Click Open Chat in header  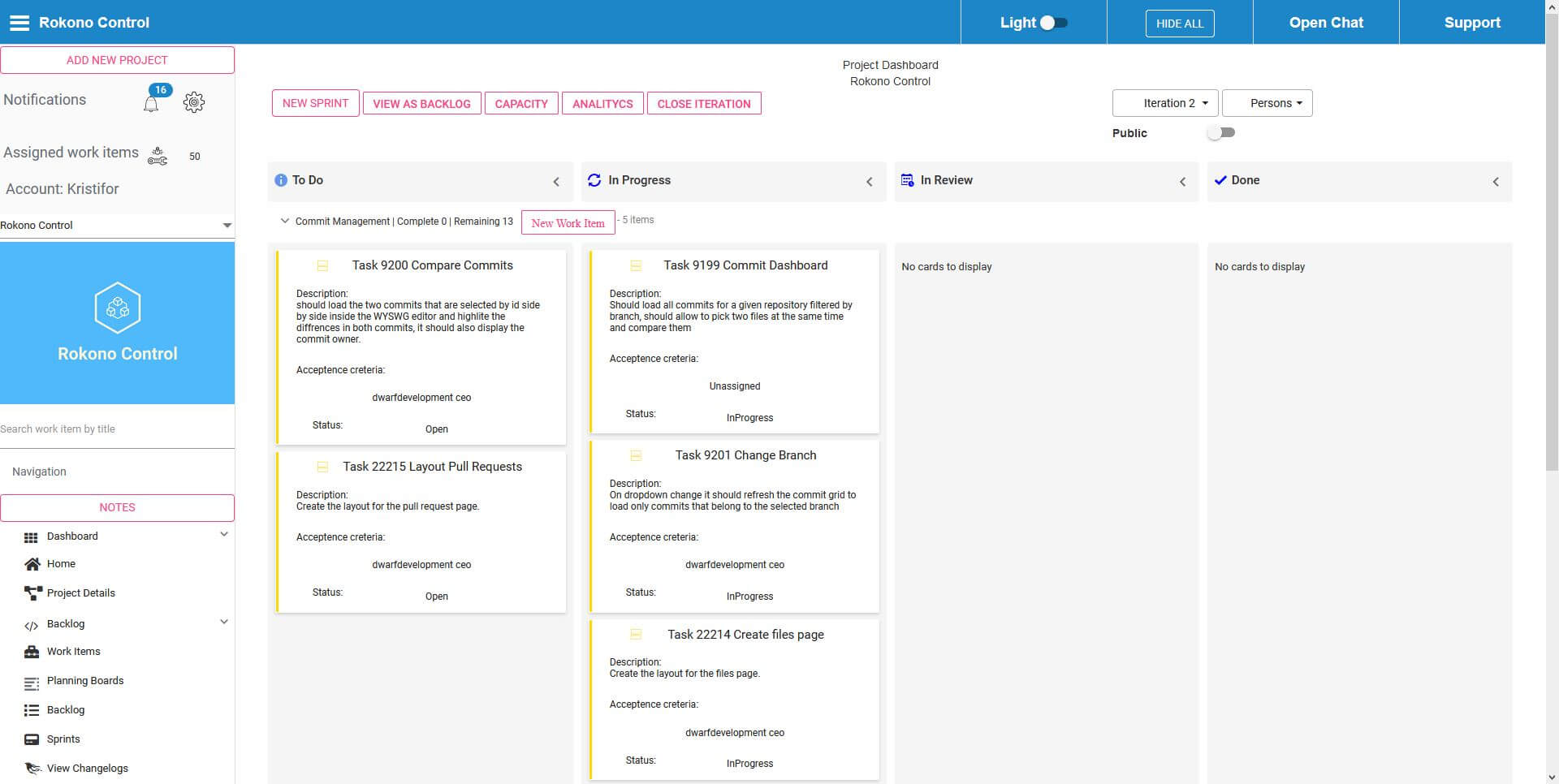coord(1326,23)
